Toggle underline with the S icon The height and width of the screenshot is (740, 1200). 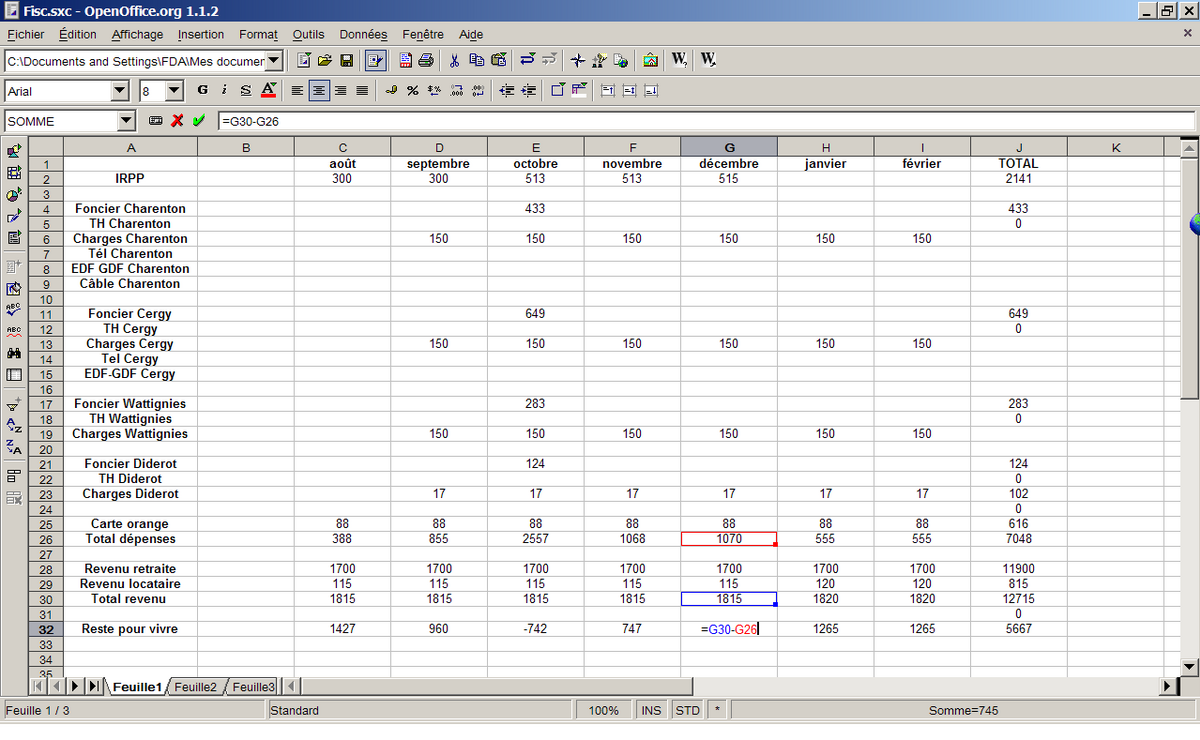click(x=245, y=90)
